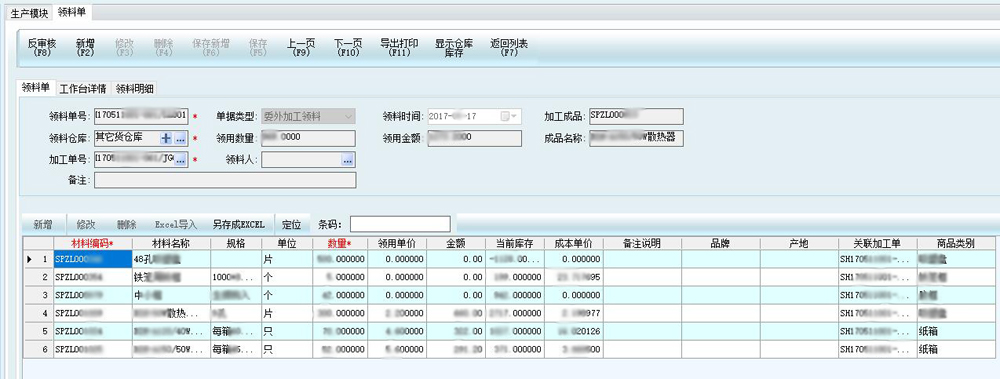Click the 商品类别 column header

click(x=955, y=244)
